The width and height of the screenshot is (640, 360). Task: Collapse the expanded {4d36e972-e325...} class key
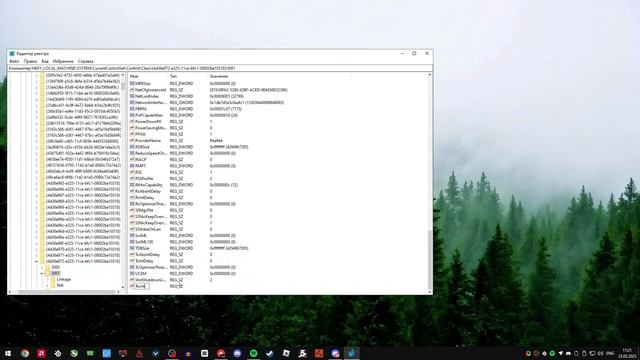point(37,261)
